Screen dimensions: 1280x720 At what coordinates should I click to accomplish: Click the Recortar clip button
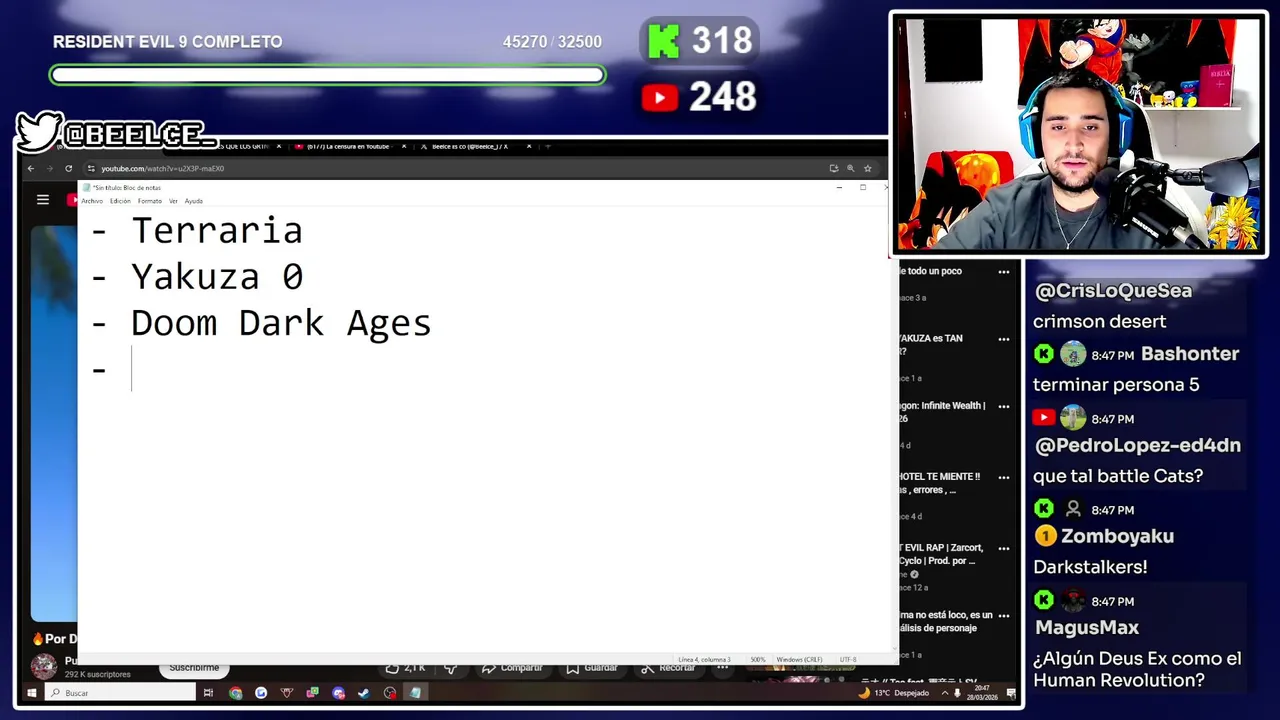tap(669, 668)
